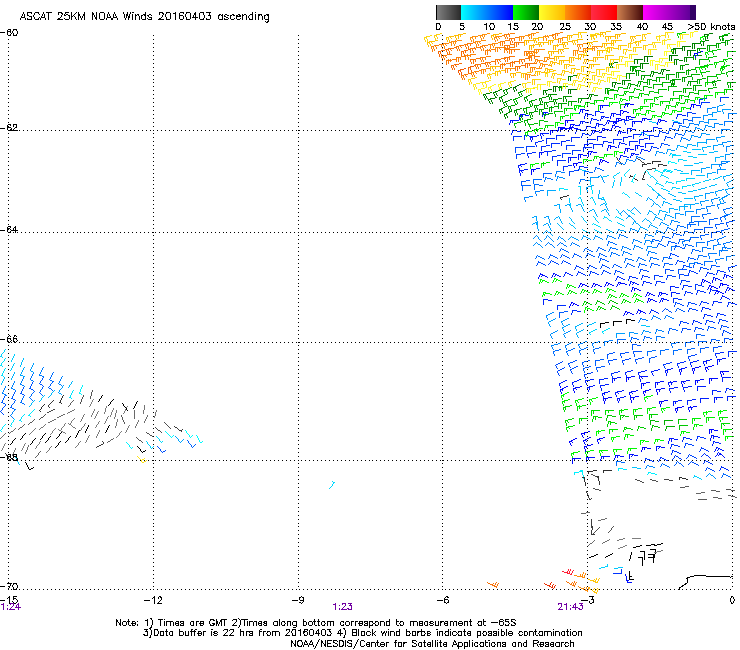Image resolution: width=740 pixels, height=650 pixels.
Task: Click the magenta 40-45 knots color bar segment
Action: [656, 12]
